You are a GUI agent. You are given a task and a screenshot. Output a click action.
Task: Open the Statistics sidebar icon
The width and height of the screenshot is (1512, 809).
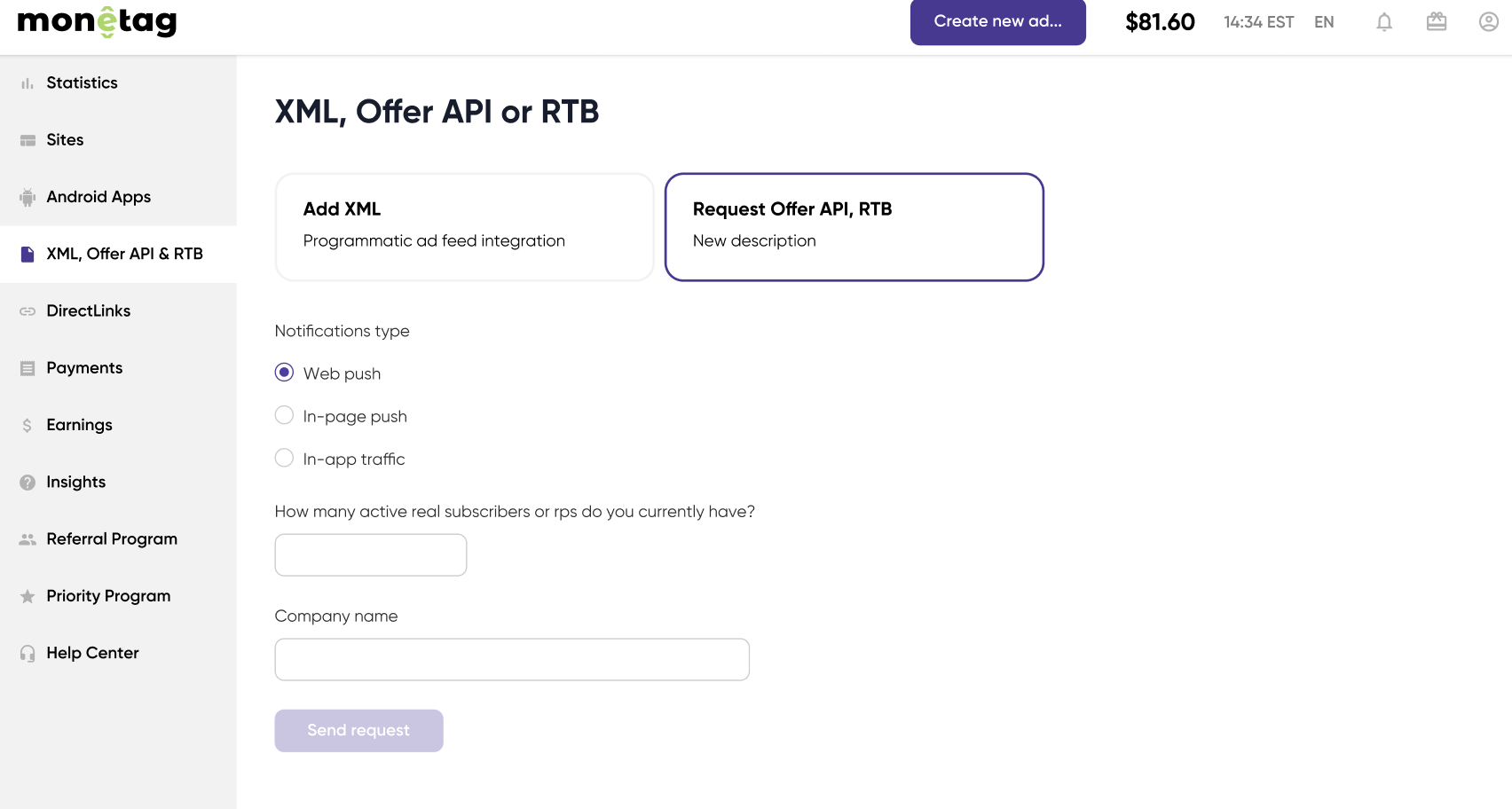(x=28, y=82)
